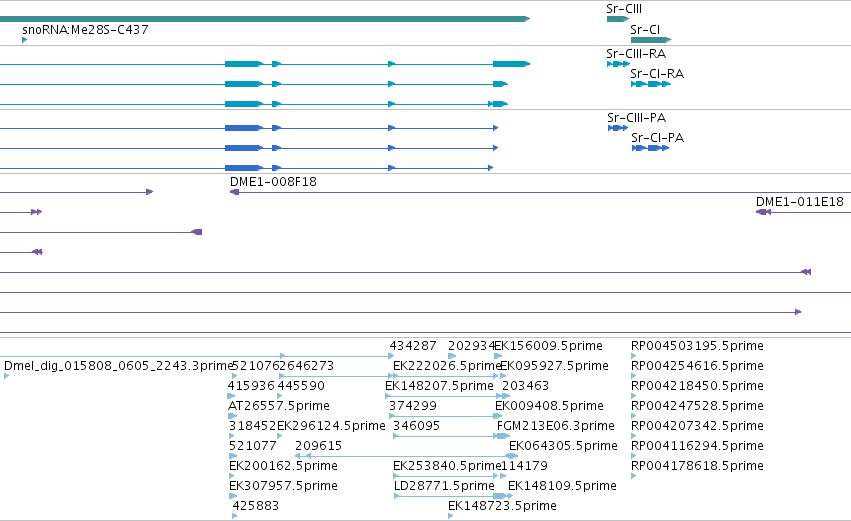Select the EK148109.5prime EST label
The width and height of the screenshot is (851, 521).
click(562, 486)
